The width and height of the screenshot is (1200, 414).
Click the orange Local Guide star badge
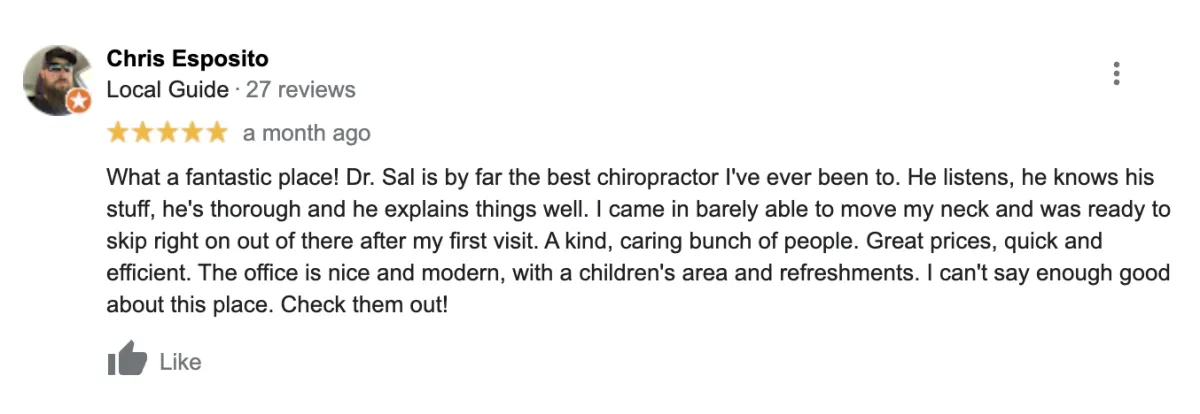(79, 100)
